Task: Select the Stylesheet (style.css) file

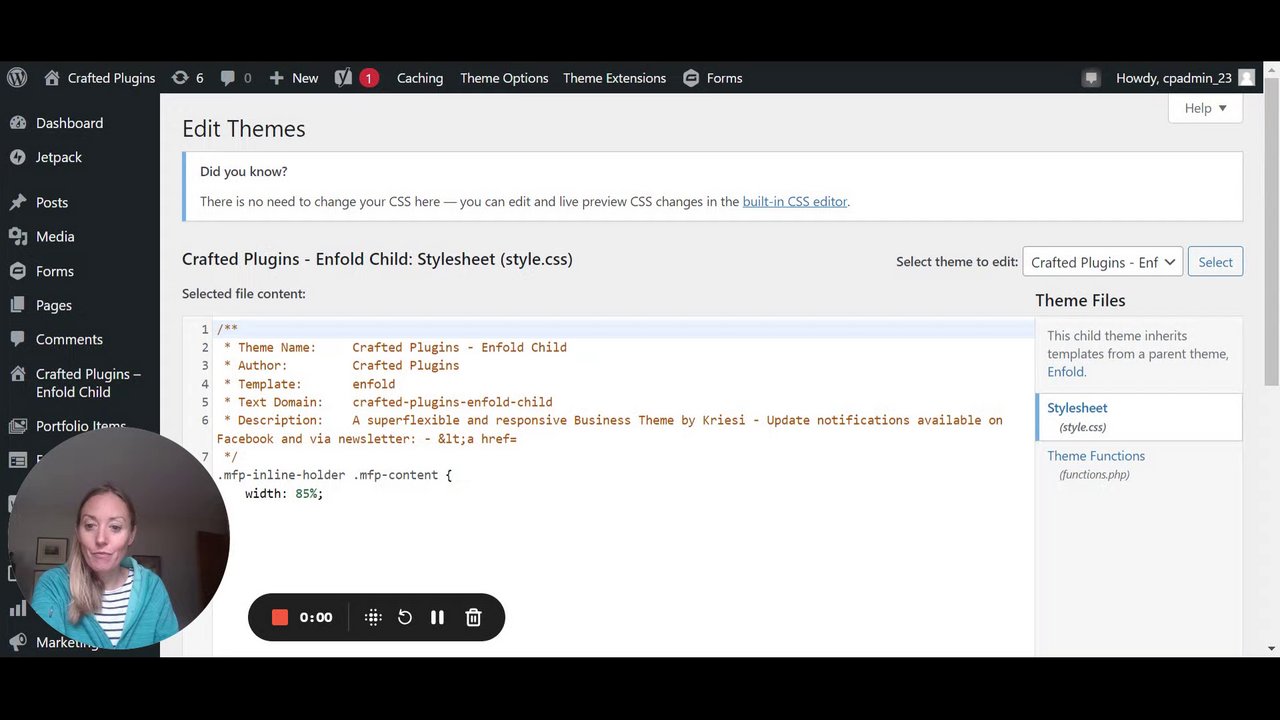Action: [1140, 417]
